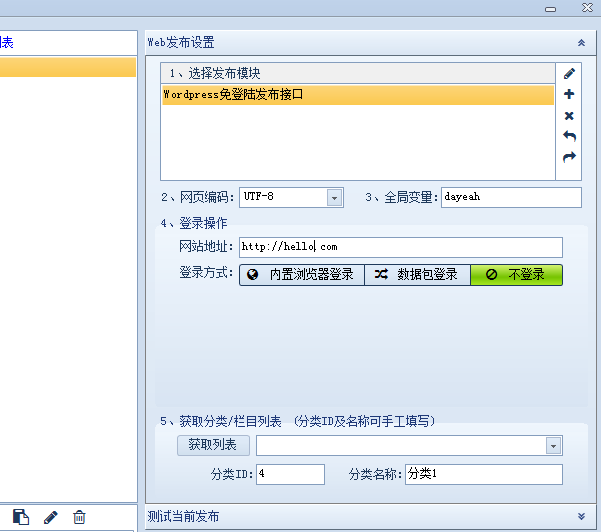Collapse the Web发布设置 panel

coord(581,43)
